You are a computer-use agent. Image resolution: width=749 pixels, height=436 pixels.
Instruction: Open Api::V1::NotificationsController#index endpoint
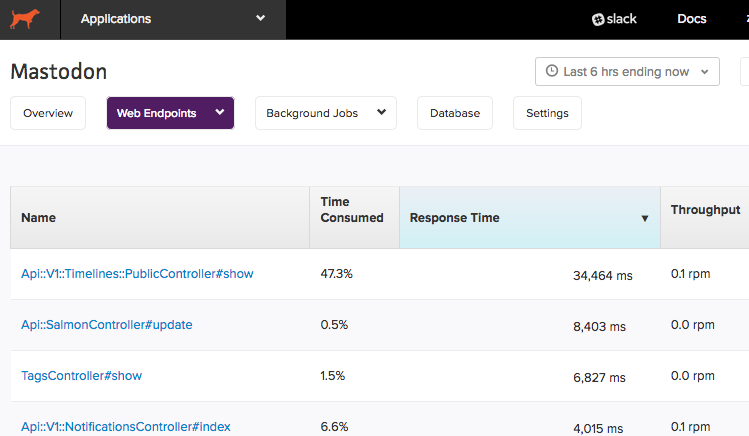[126, 426]
